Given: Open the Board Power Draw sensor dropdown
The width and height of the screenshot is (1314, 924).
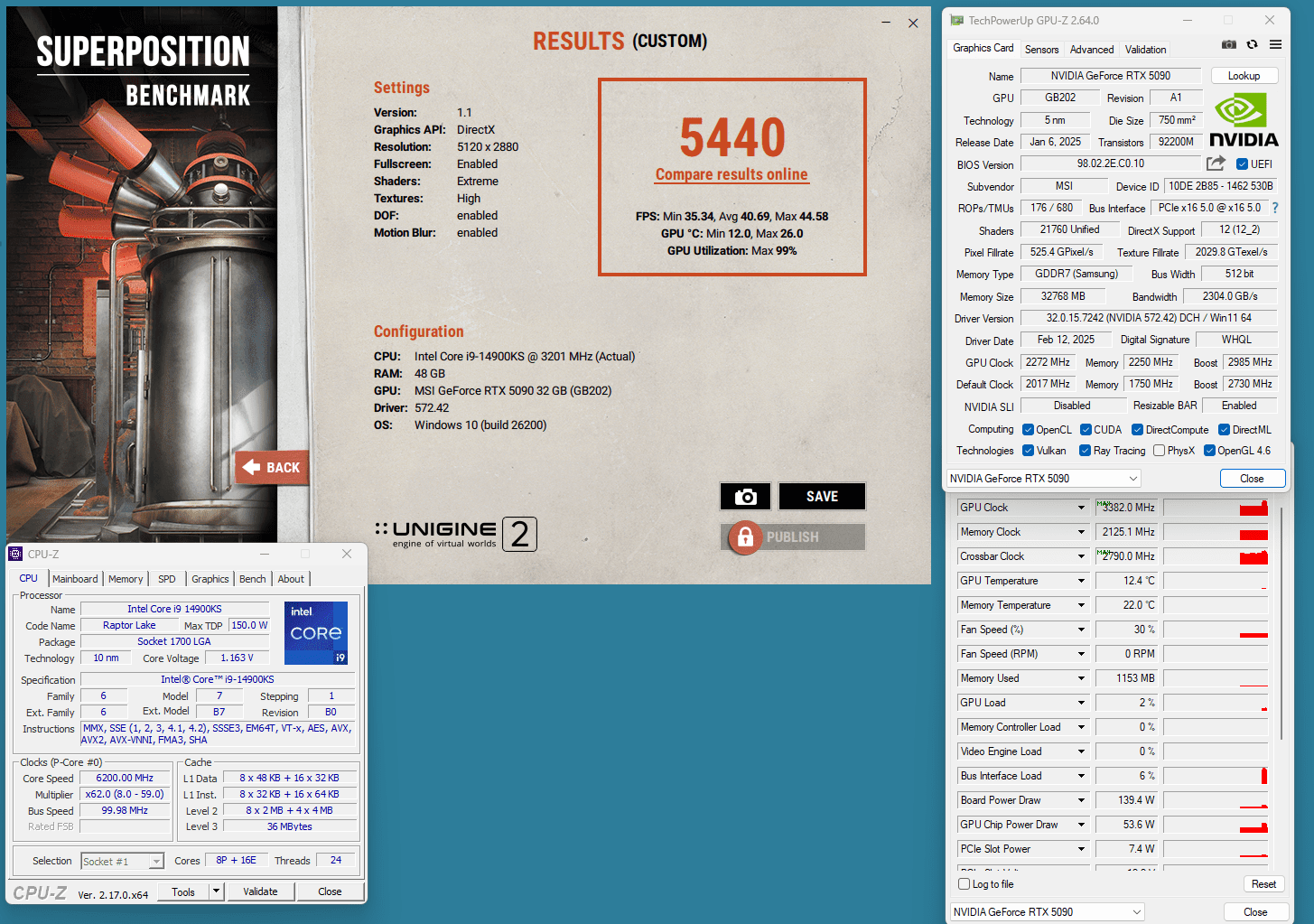Looking at the screenshot, I should click(1081, 800).
